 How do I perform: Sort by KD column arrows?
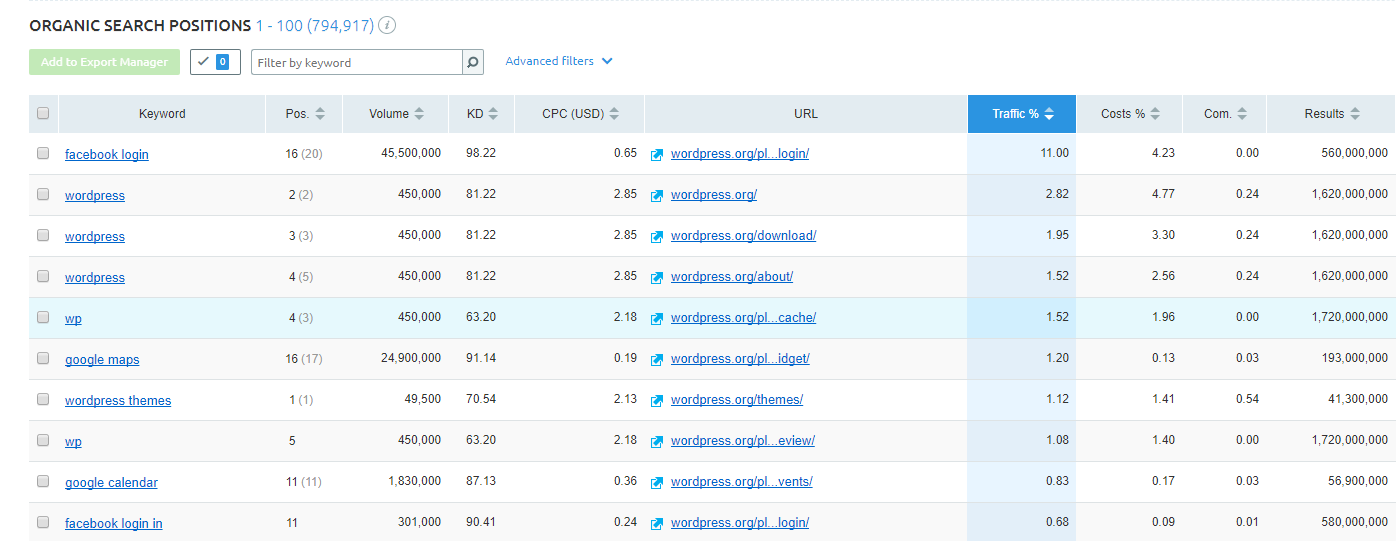pyautogui.click(x=493, y=114)
